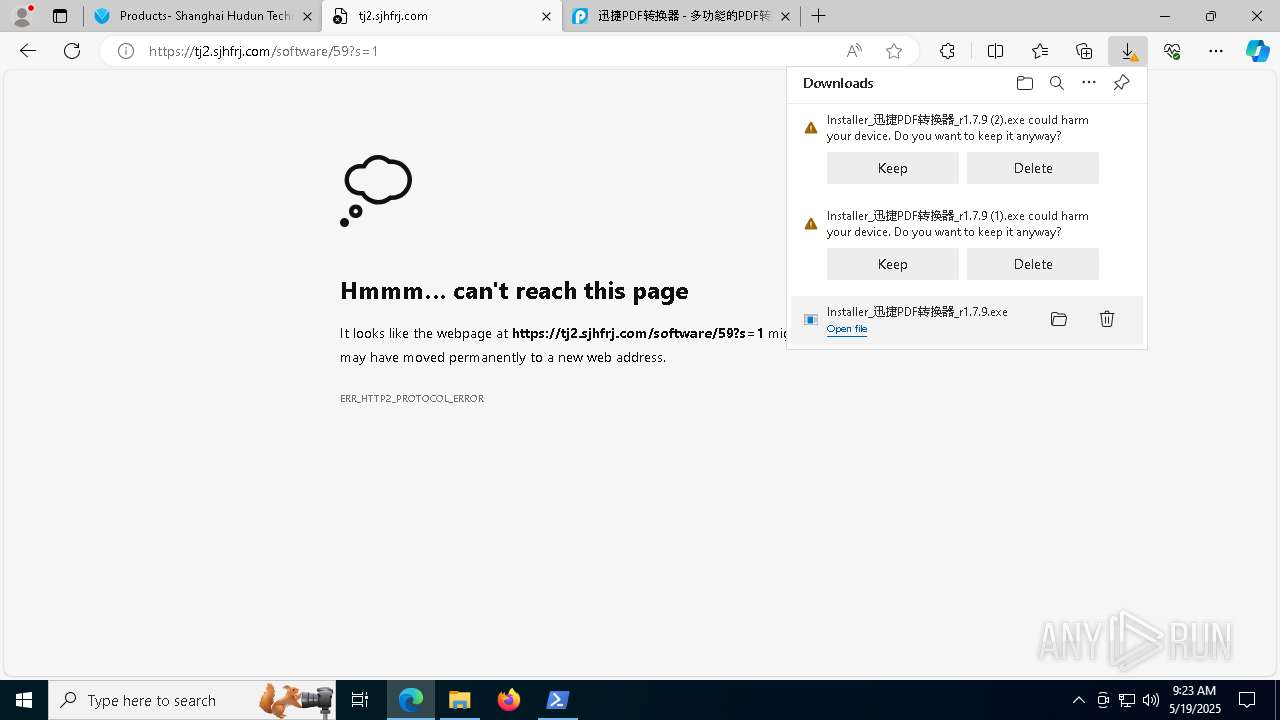
Task: Switch to Products- Shanghai Hudun tab
Action: point(202,16)
